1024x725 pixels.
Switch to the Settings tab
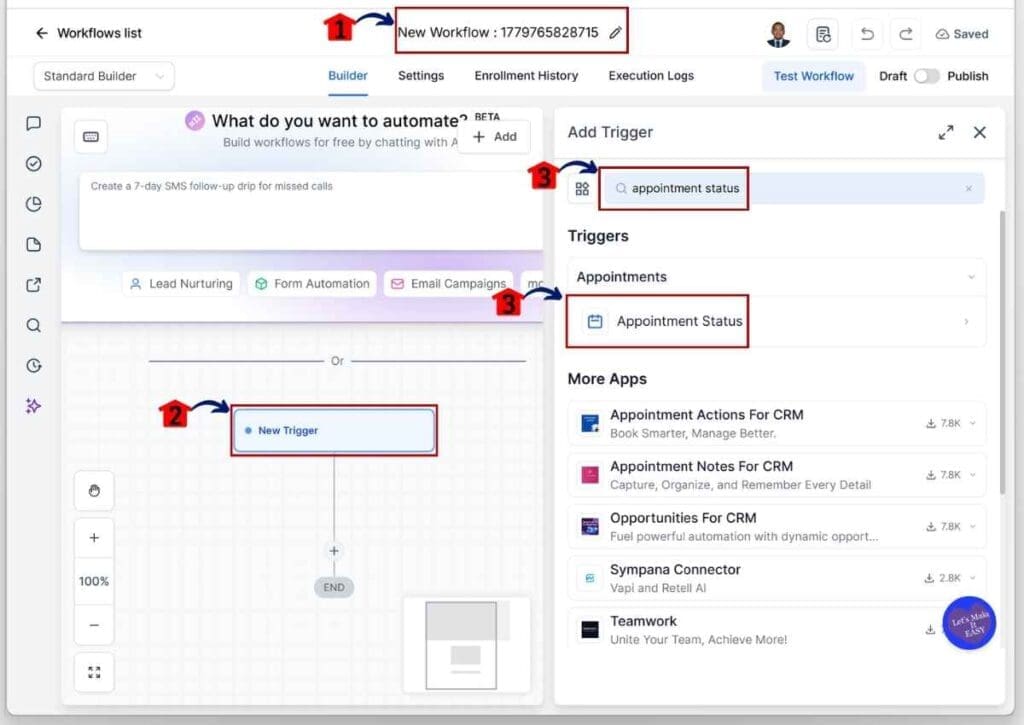pos(421,76)
